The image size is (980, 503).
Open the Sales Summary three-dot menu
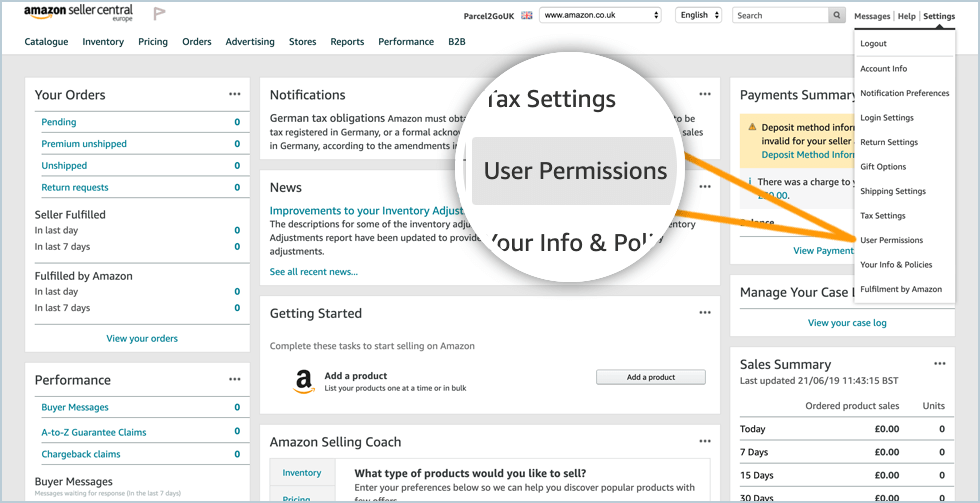coord(939,364)
